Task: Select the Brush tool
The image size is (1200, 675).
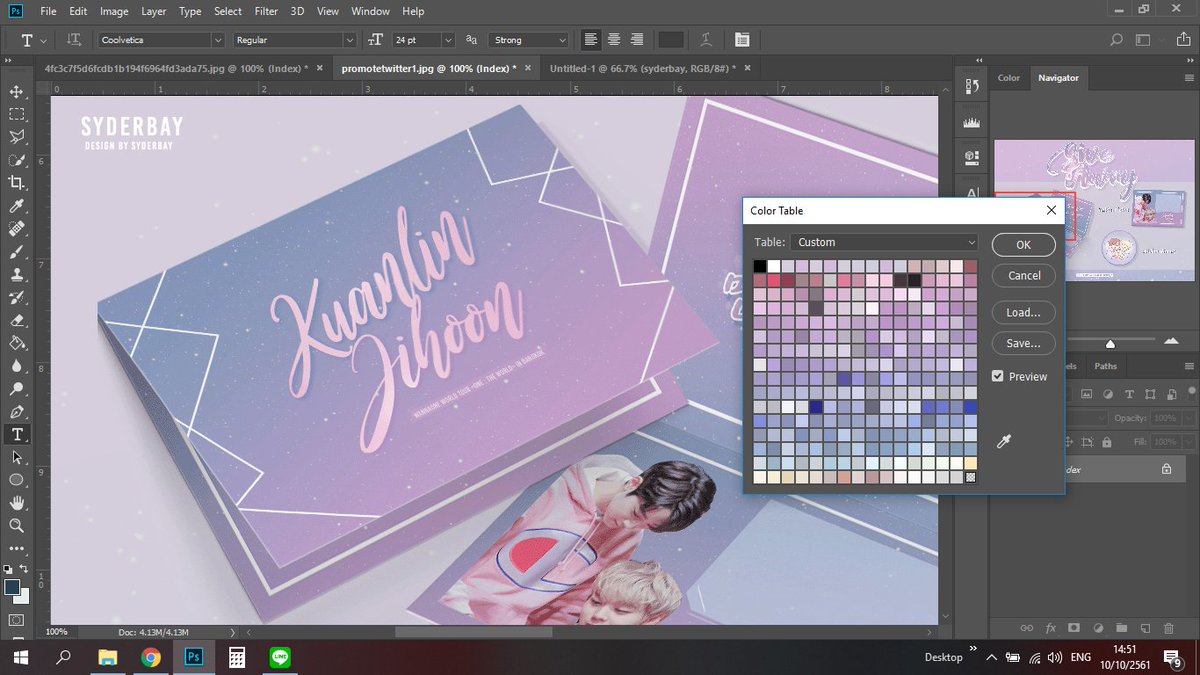Action: tap(16, 252)
